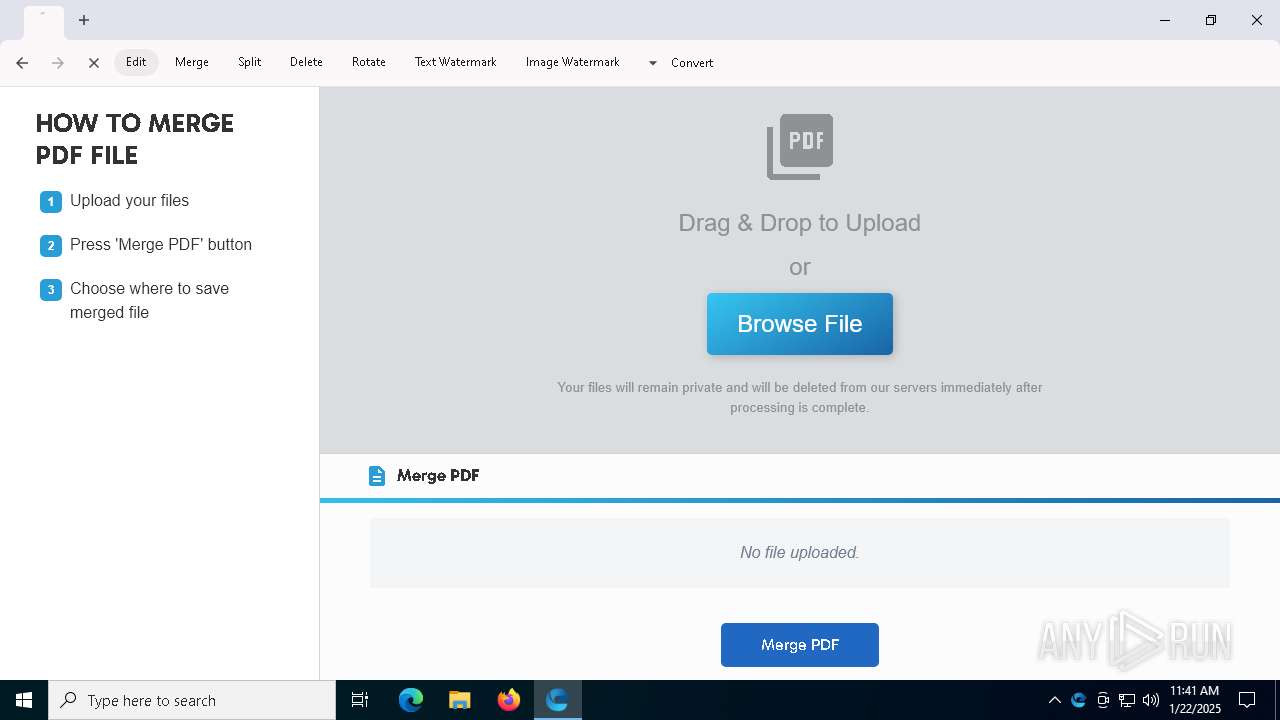Open the Edit menu item
The width and height of the screenshot is (1280, 720).
[136, 62]
